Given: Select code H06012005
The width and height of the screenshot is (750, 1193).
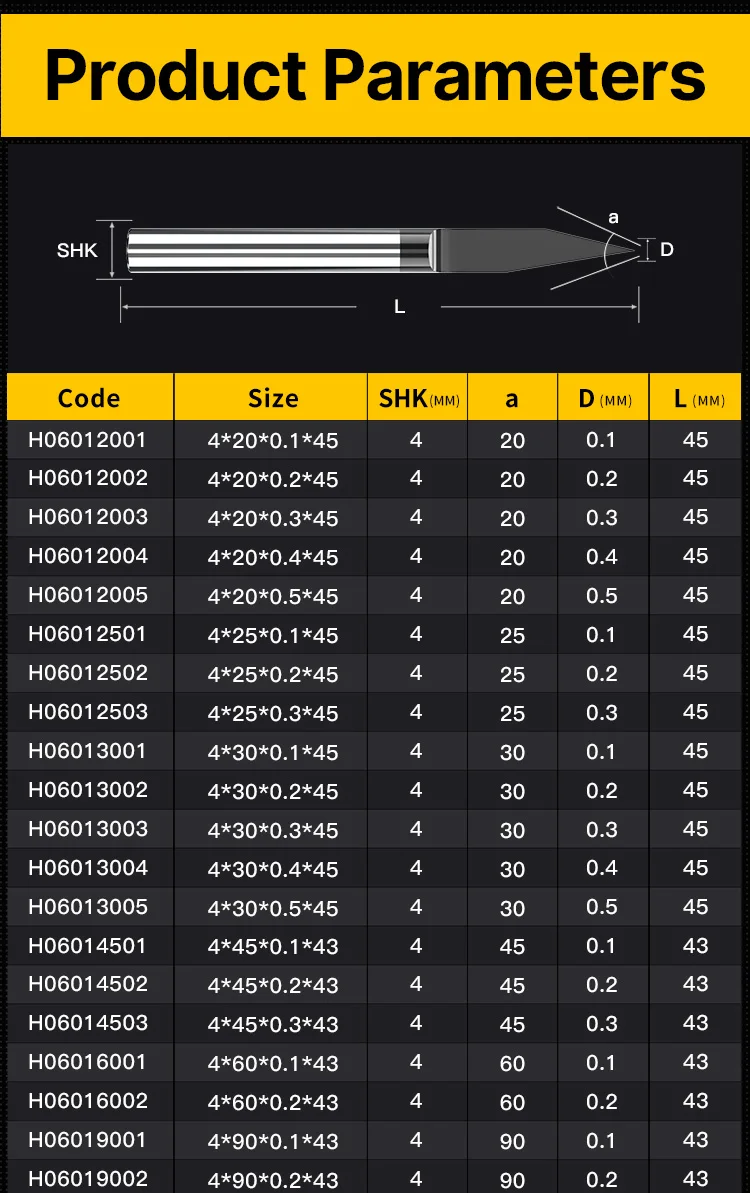Looking at the screenshot, I should tap(88, 594).
